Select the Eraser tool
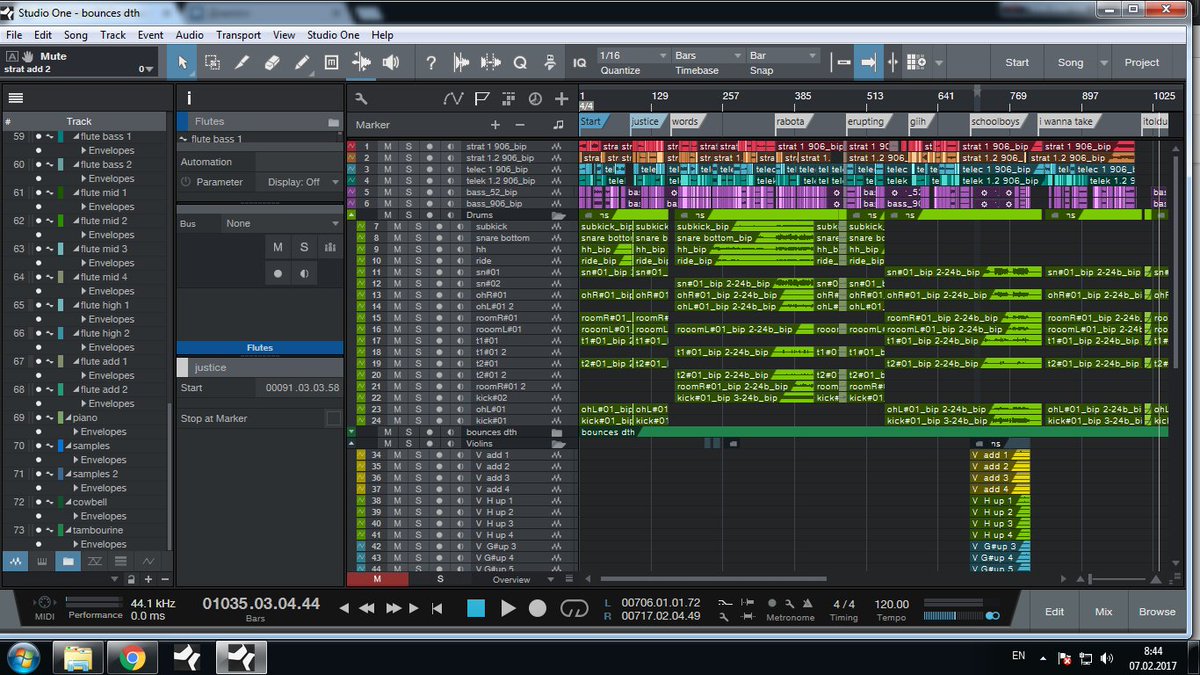Image resolution: width=1200 pixels, height=675 pixels. [x=272, y=63]
